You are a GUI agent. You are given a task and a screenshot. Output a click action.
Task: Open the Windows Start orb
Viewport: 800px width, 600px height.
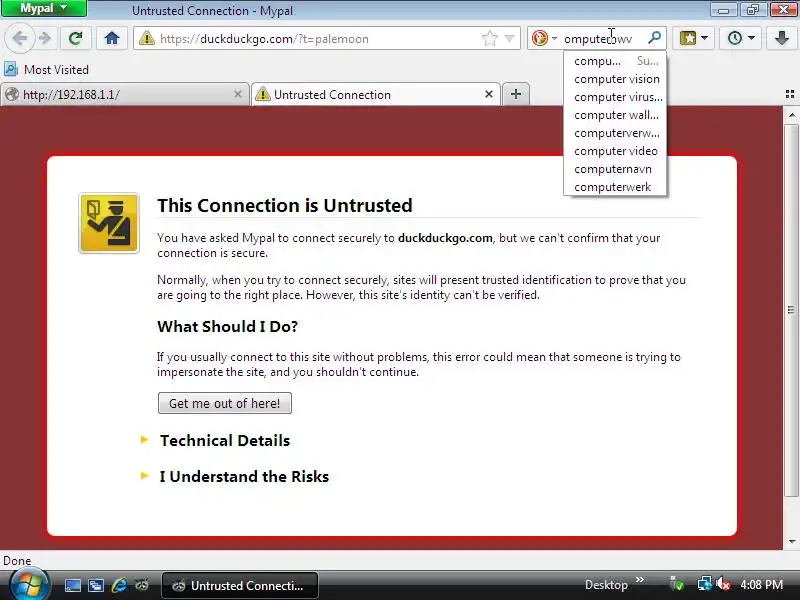(30, 585)
